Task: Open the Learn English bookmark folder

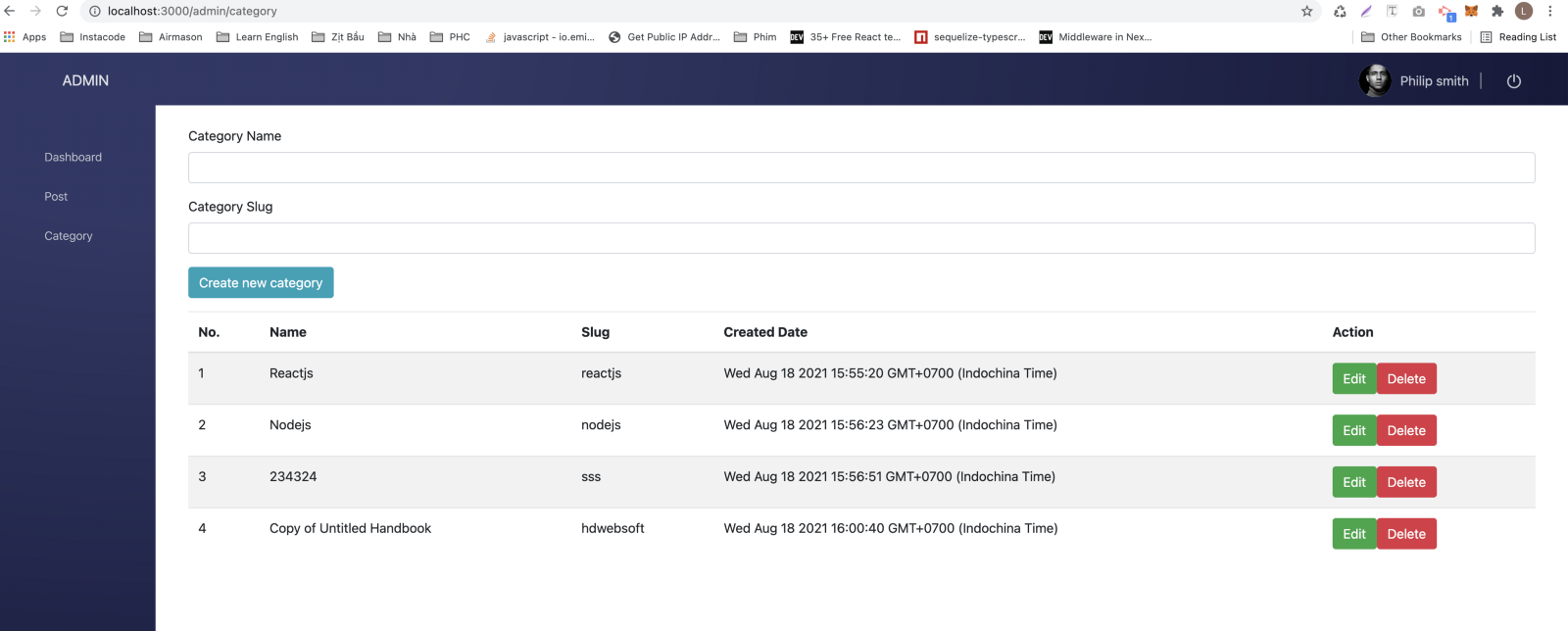Action: (257, 37)
